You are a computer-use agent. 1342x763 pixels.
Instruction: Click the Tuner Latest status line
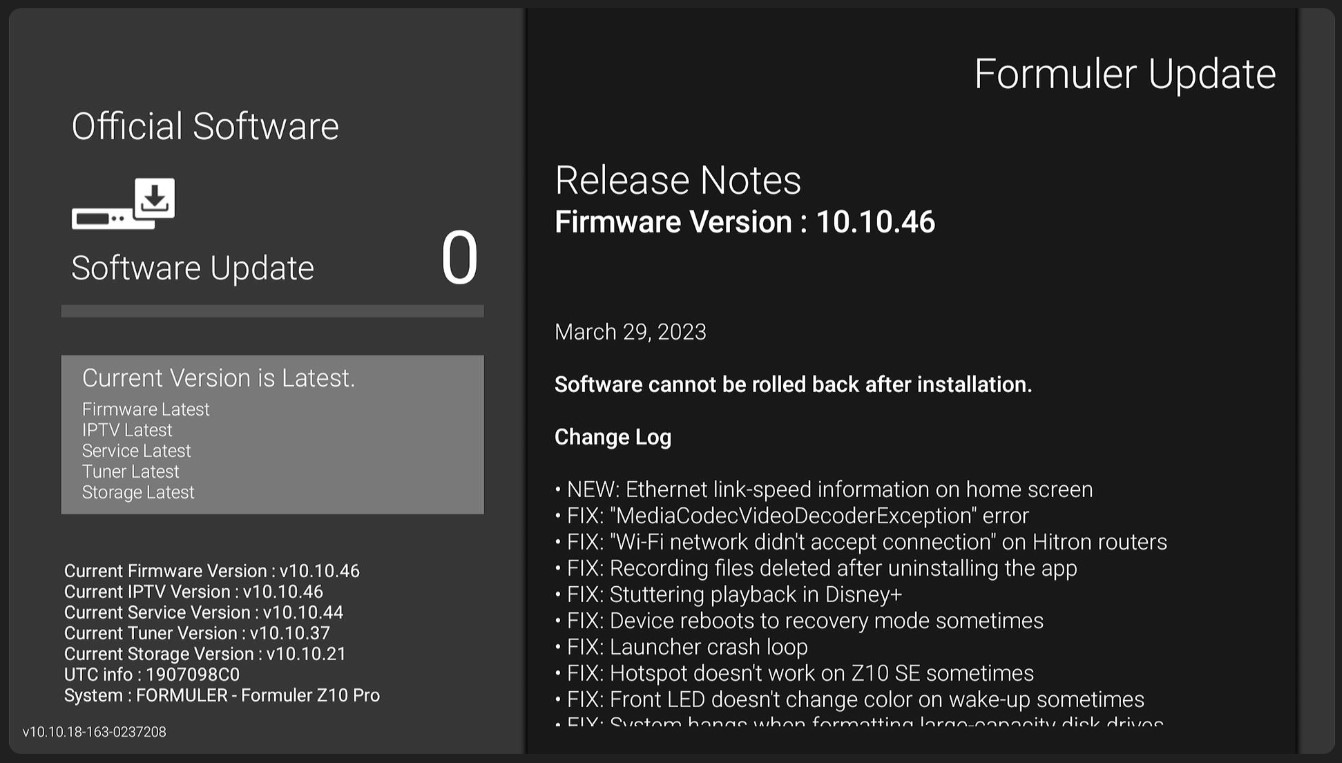131,472
